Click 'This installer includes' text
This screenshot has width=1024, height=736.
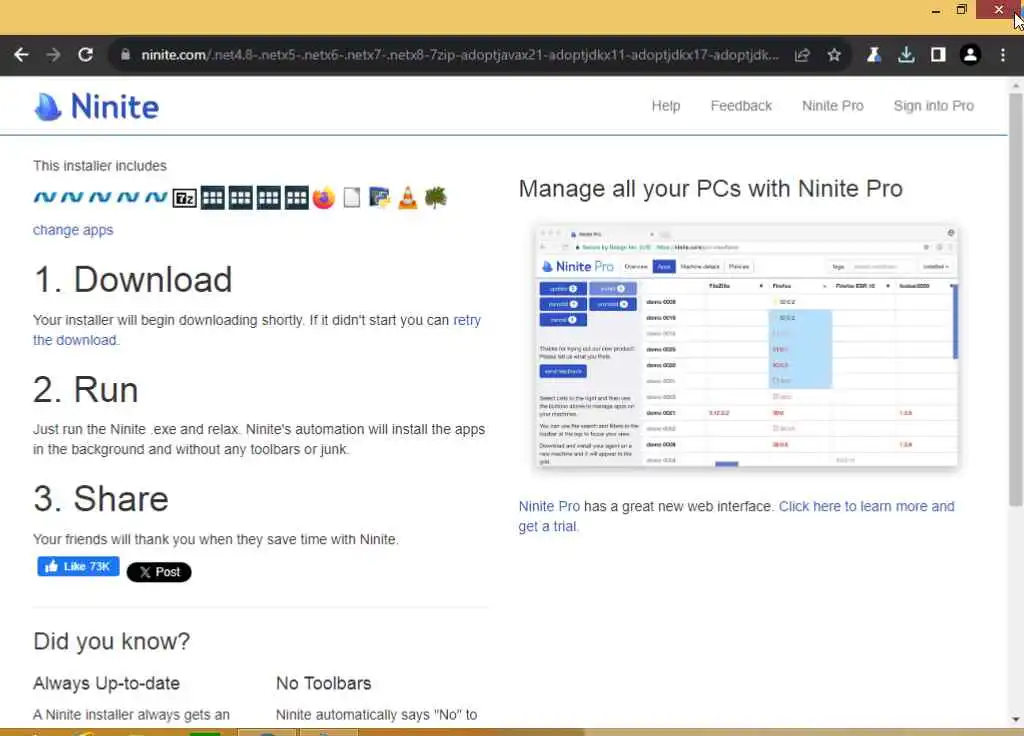coord(100,166)
